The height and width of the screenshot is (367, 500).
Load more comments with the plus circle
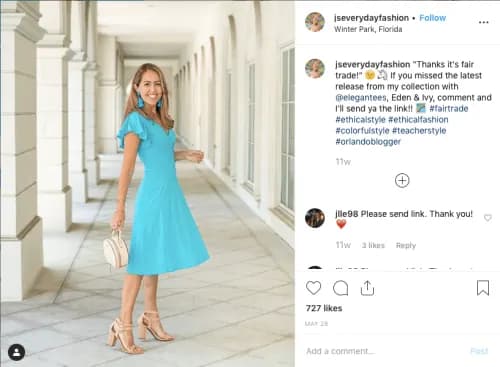click(402, 180)
